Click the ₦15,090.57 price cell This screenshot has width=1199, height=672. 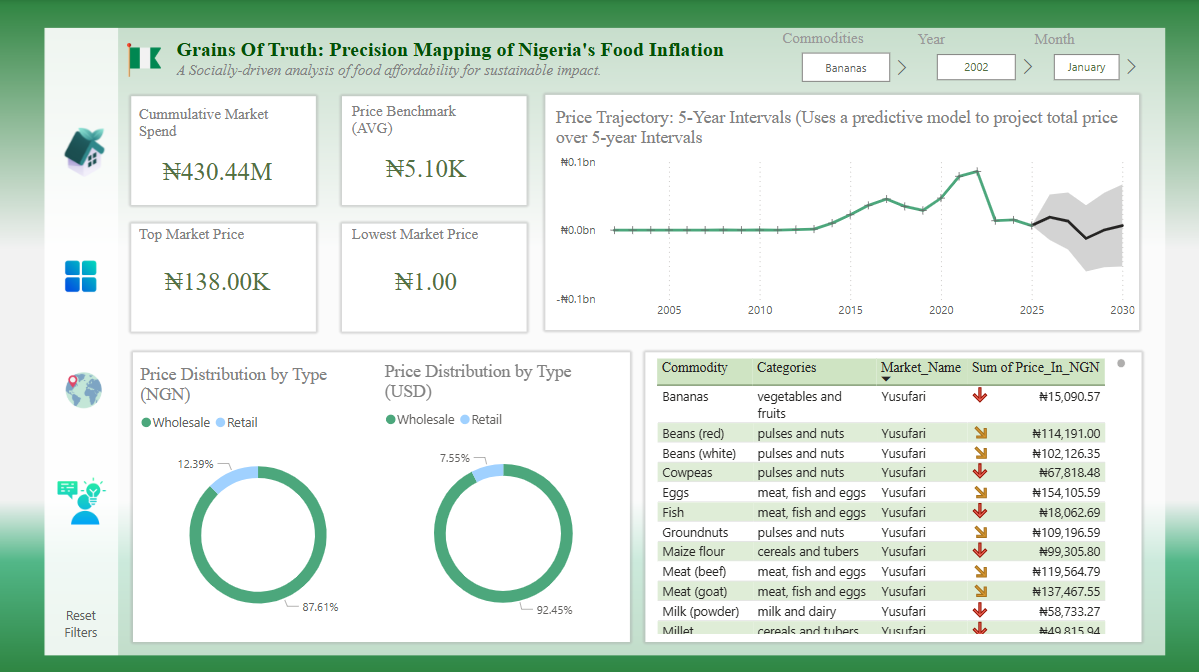(1069, 397)
